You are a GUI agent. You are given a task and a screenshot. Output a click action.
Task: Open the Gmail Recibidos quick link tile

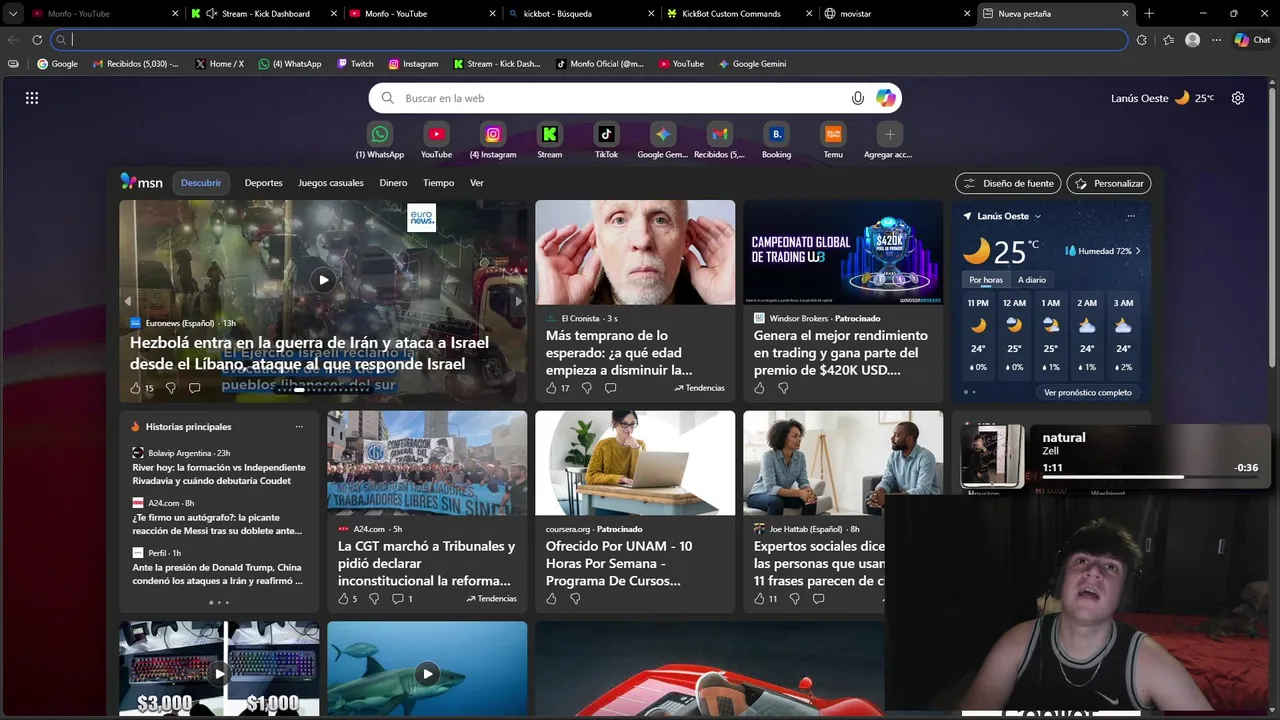(x=720, y=140)
